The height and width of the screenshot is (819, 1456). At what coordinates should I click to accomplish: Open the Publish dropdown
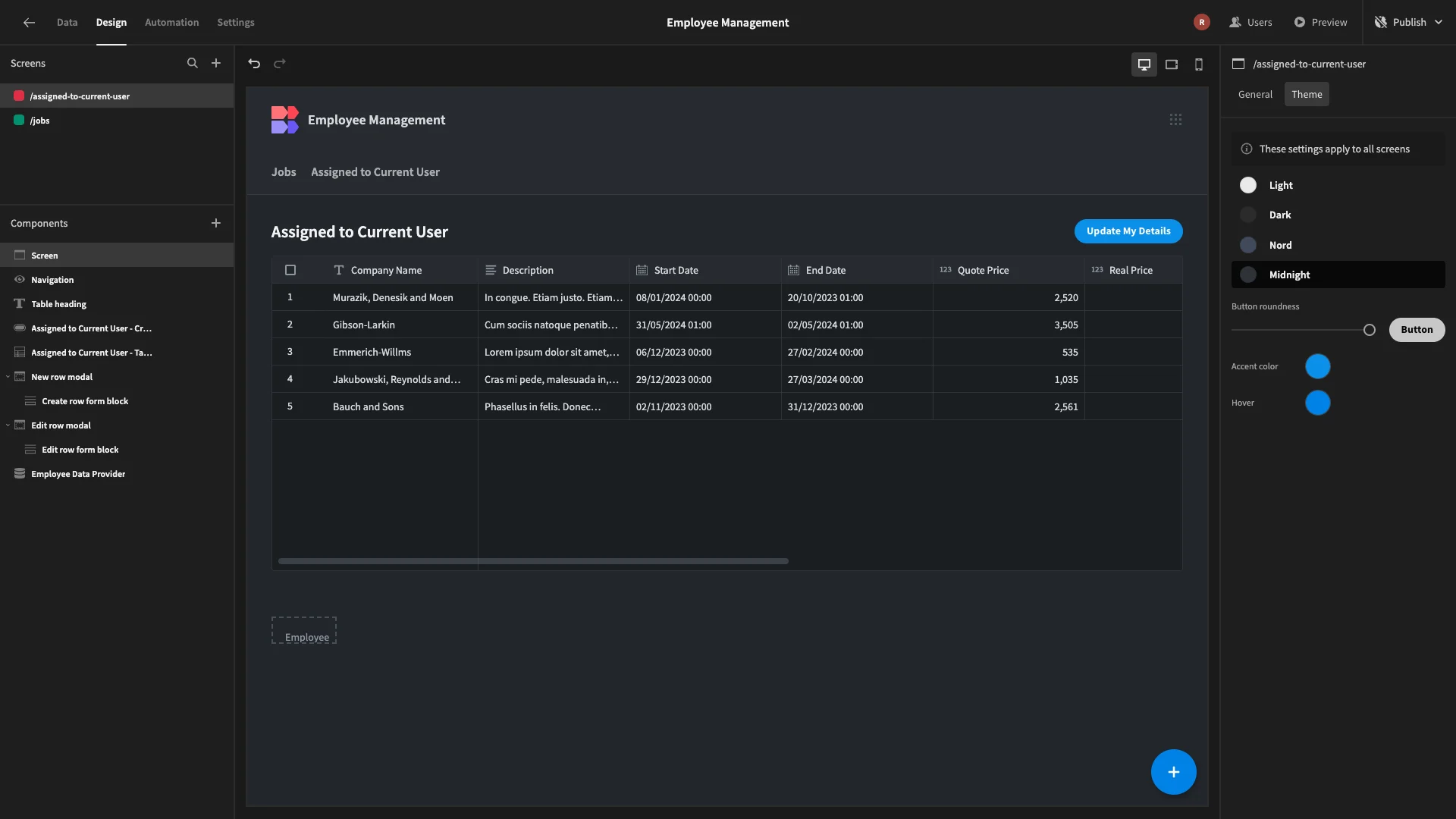click(x=1408, y=23)
